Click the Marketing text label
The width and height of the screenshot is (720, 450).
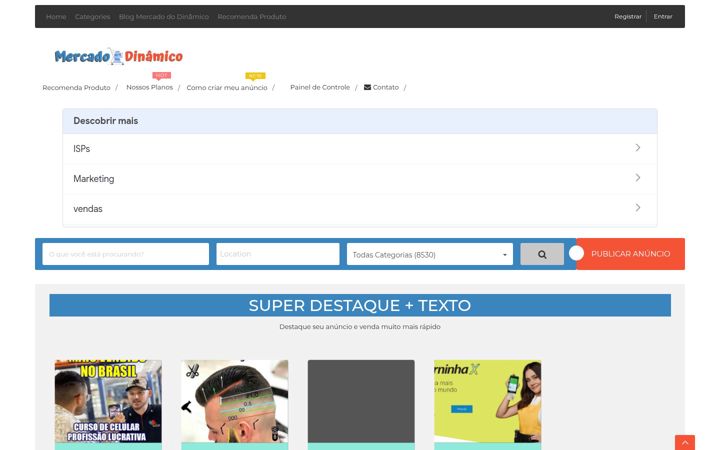[x=94, y=179]
